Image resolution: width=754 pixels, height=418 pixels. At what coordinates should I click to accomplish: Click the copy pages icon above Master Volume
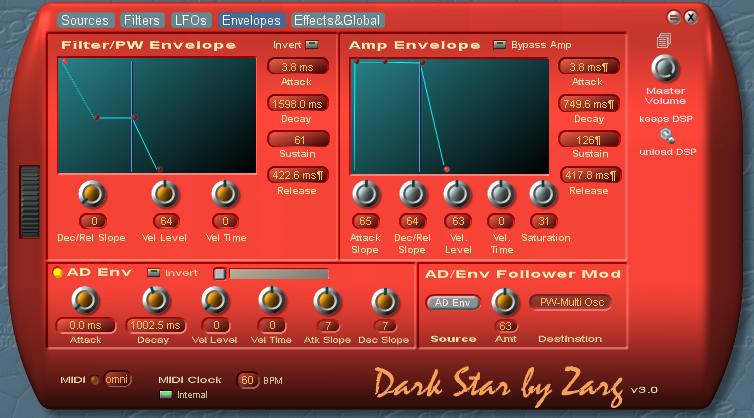(x=664, y=40)
